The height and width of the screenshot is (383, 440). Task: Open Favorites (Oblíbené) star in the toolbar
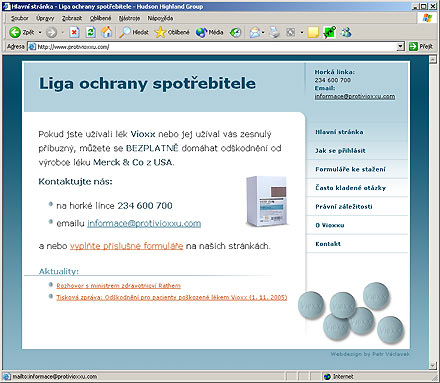172,32
